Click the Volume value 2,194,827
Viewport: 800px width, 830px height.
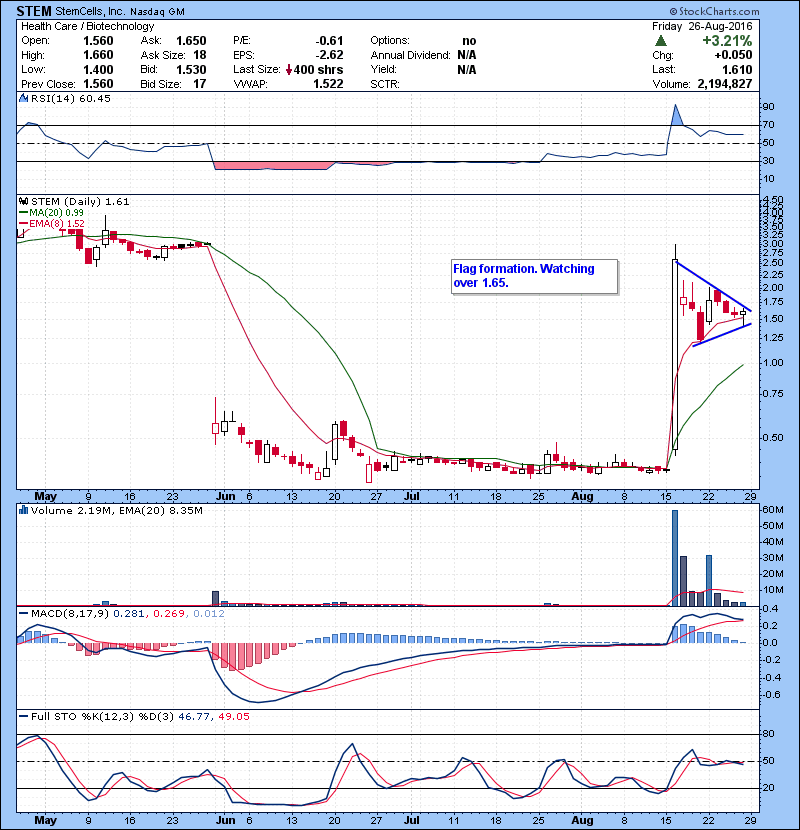pos(725,84)
